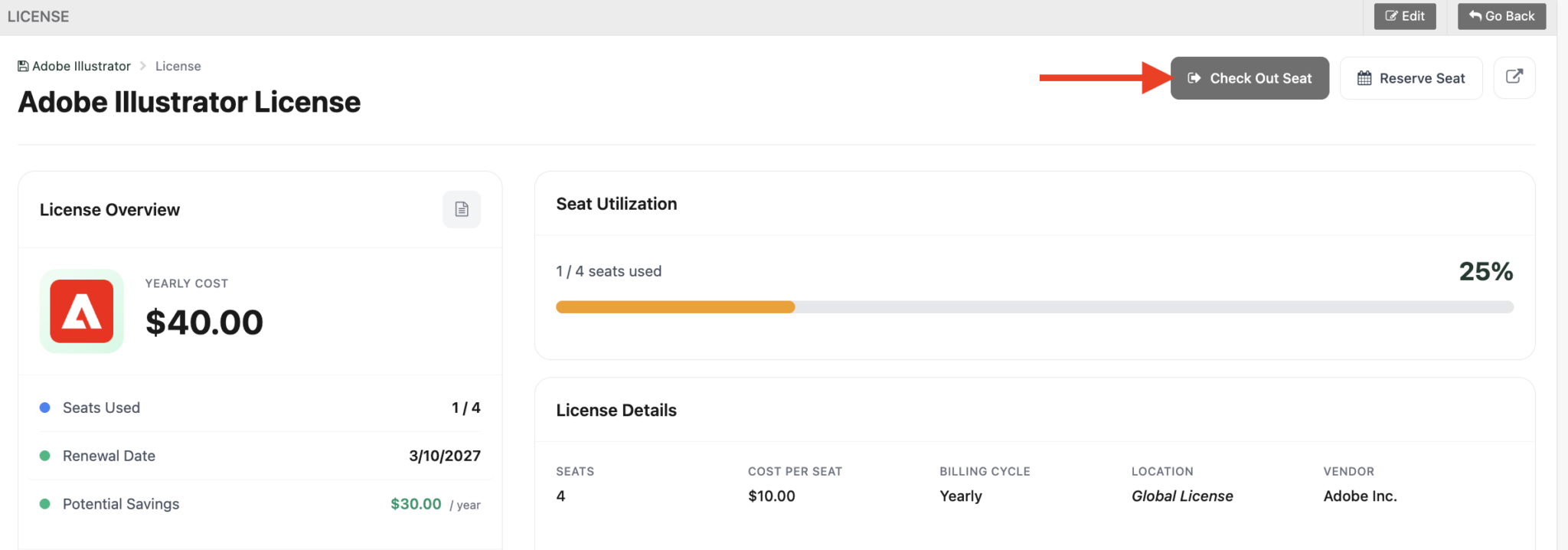Click the breadcrumb chevron separator

[x=143, y=67]
